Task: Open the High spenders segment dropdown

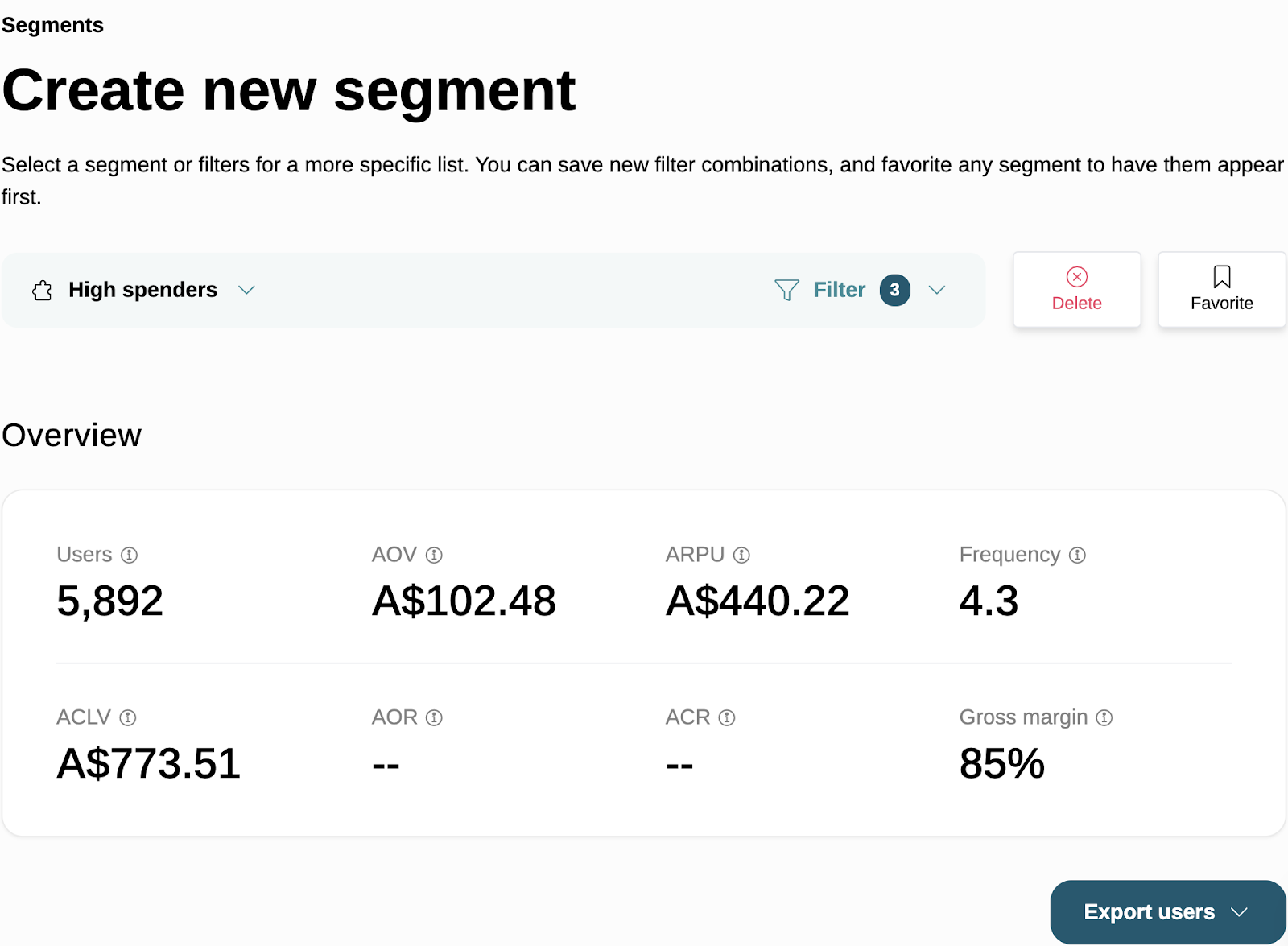Action: [143, 290]
